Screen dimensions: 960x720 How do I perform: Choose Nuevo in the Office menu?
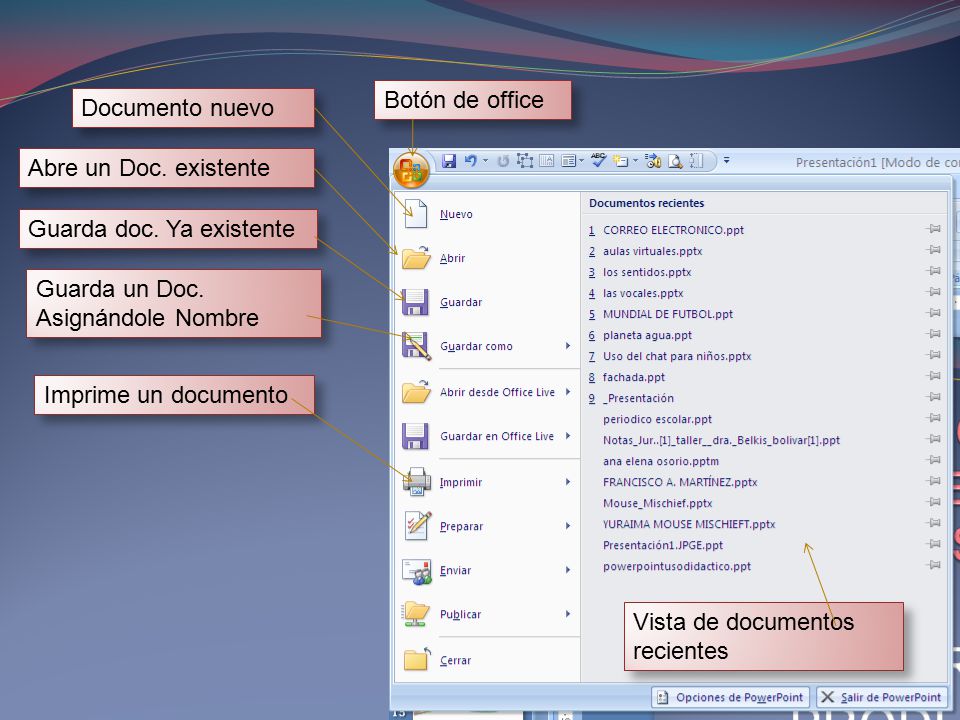coord(488,214)
